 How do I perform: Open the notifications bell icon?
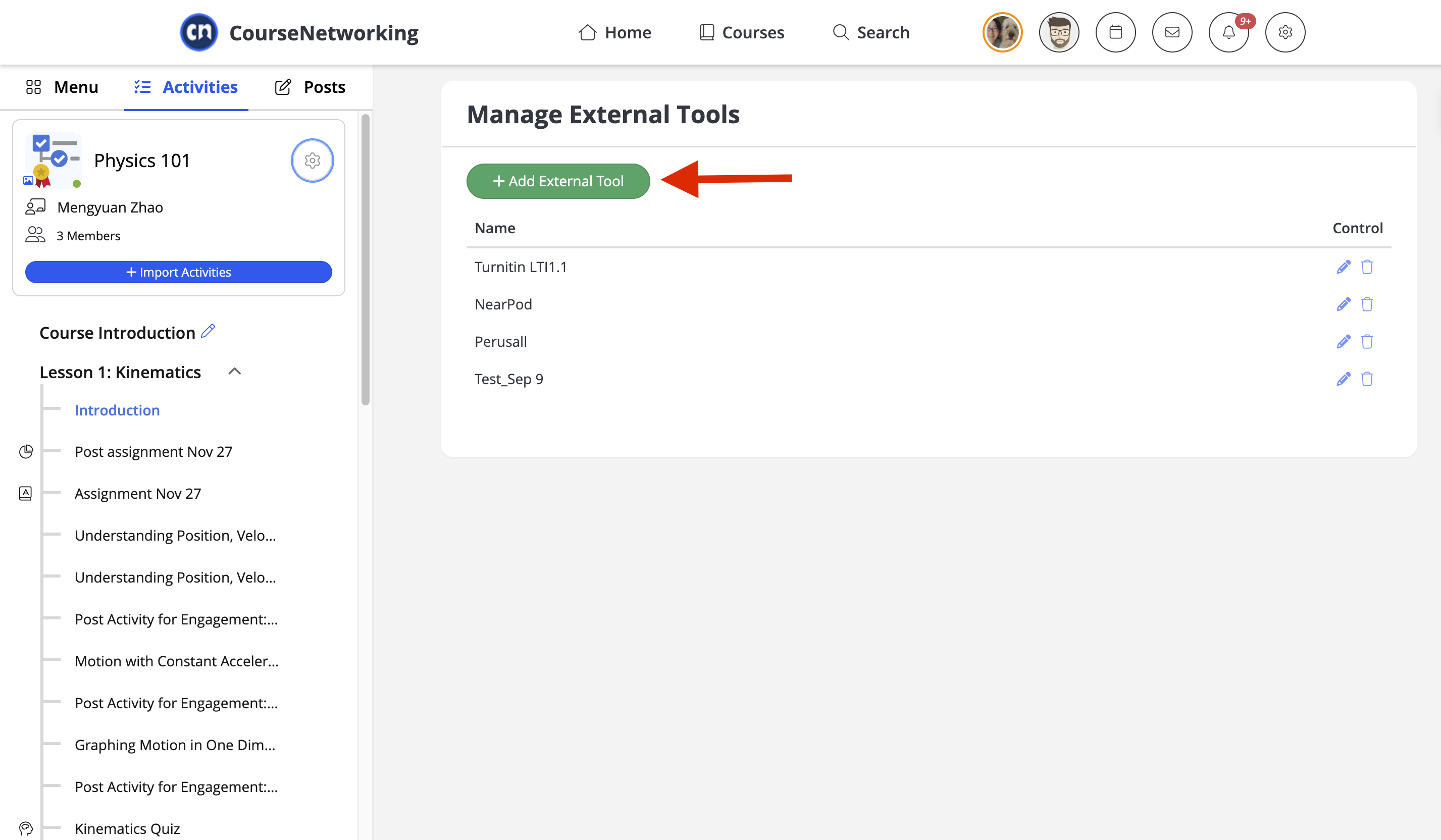tap(1228, 33)
